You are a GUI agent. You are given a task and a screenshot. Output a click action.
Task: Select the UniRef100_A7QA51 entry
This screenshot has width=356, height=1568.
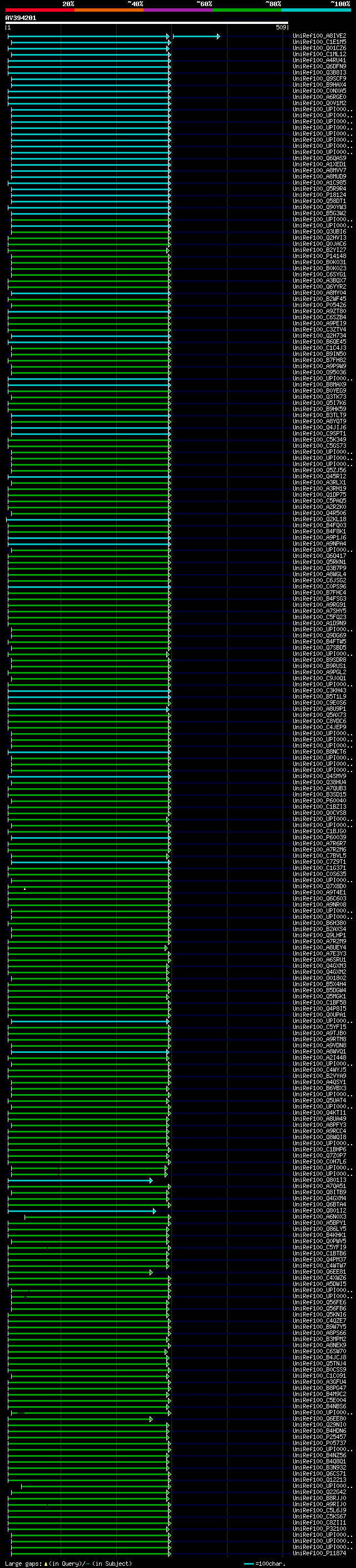point(319,1186)
